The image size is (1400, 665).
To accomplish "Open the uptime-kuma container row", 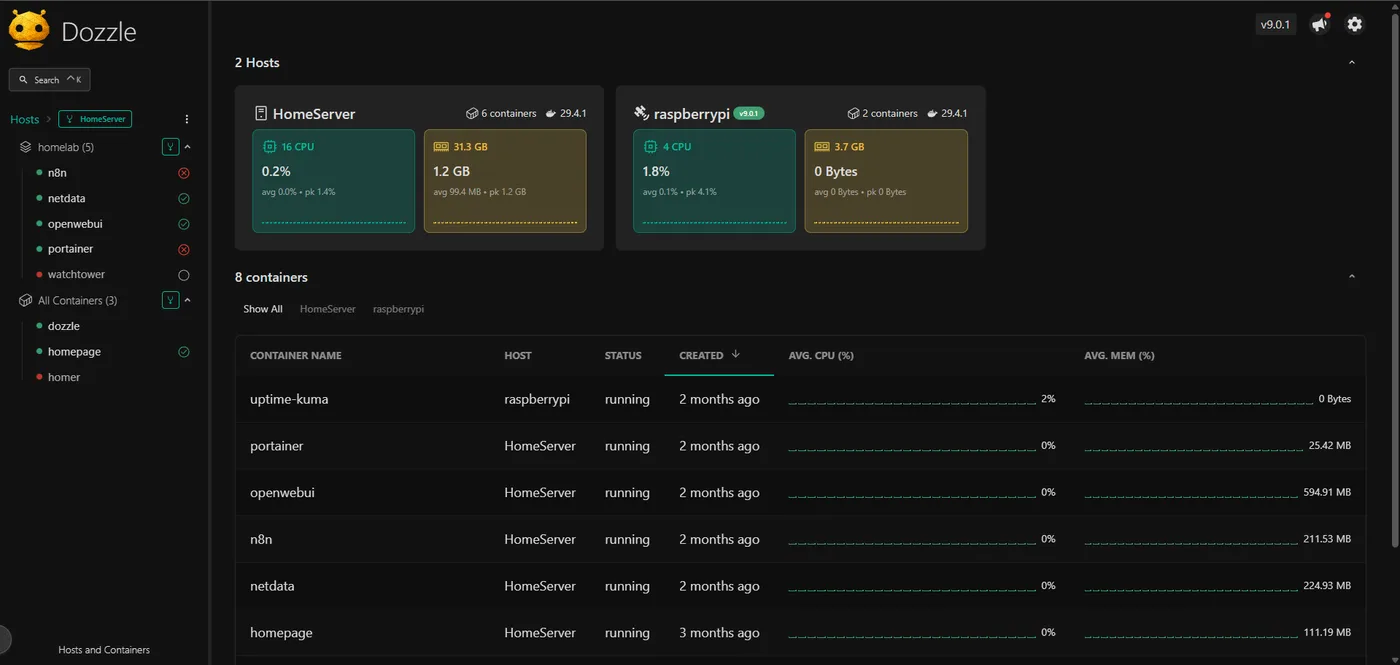I will coord(800,399).
